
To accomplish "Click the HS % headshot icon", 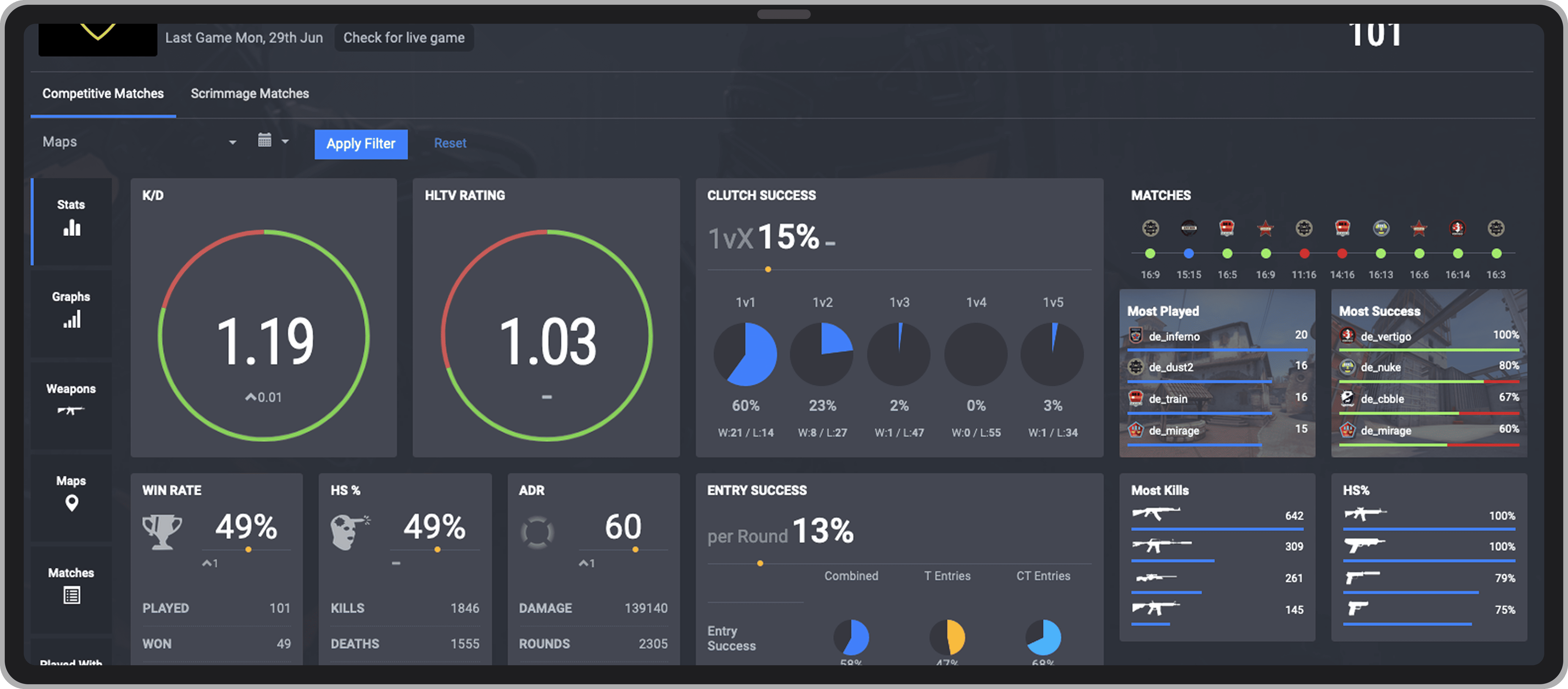I will (349, 531).
